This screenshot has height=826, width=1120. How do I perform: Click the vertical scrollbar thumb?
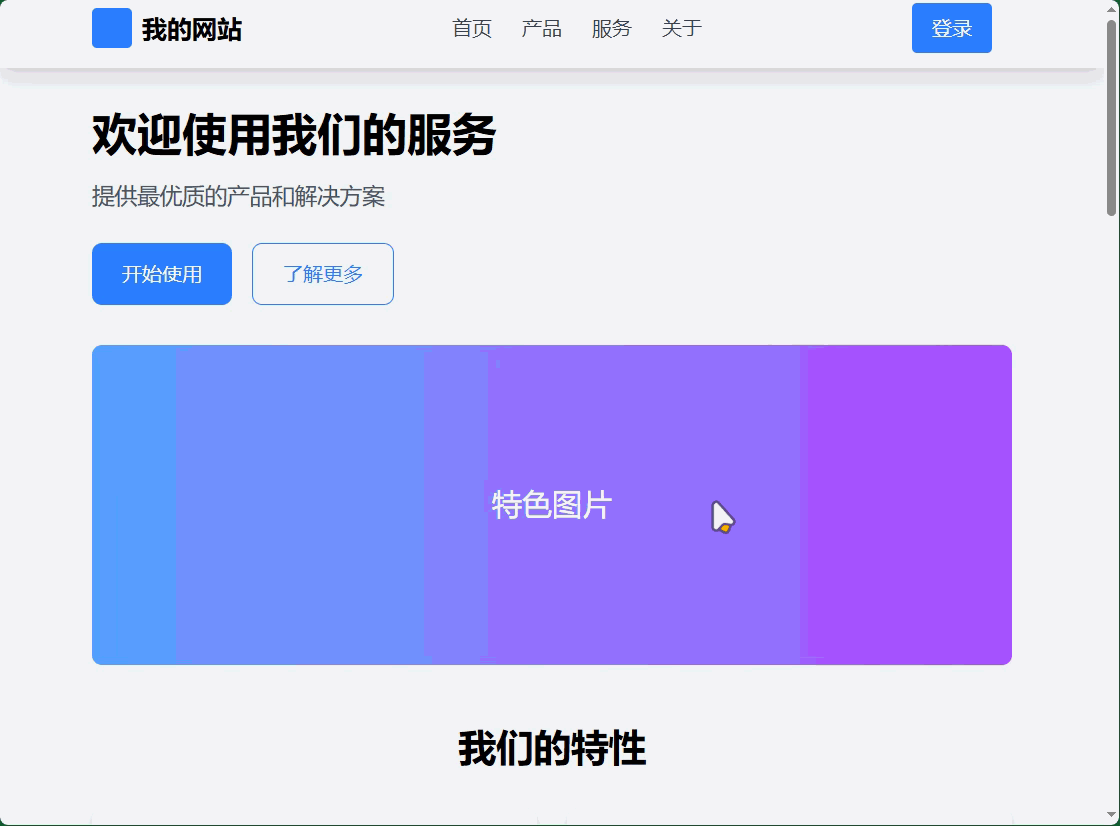coord(1111,118)
